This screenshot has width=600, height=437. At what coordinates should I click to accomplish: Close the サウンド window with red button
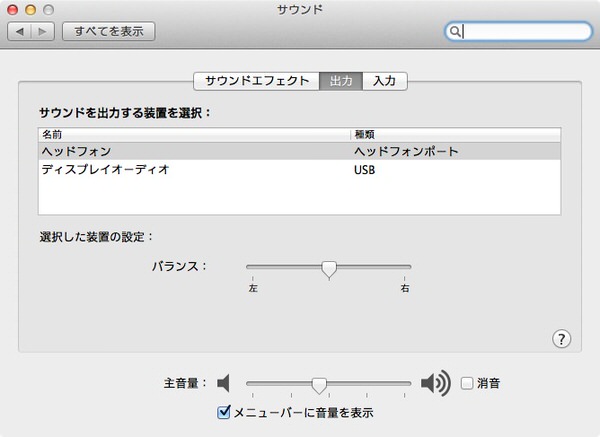pyautogui.click(x=13, y=10)
